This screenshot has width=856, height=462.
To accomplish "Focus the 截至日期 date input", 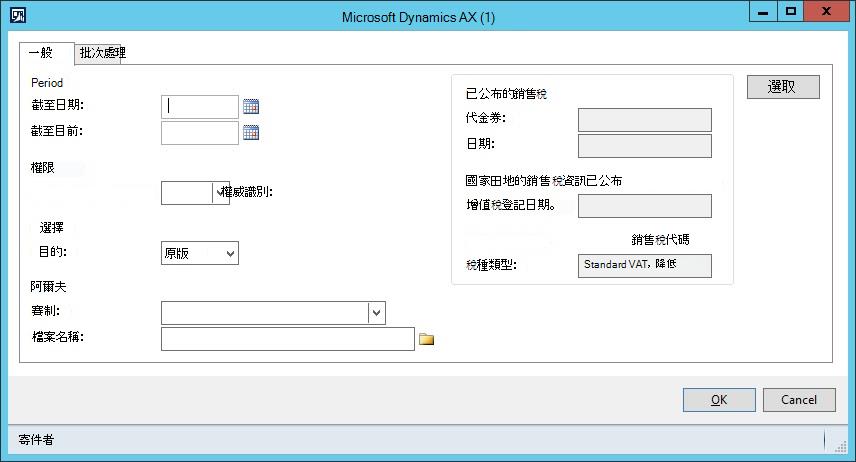I will pos(200,106).
